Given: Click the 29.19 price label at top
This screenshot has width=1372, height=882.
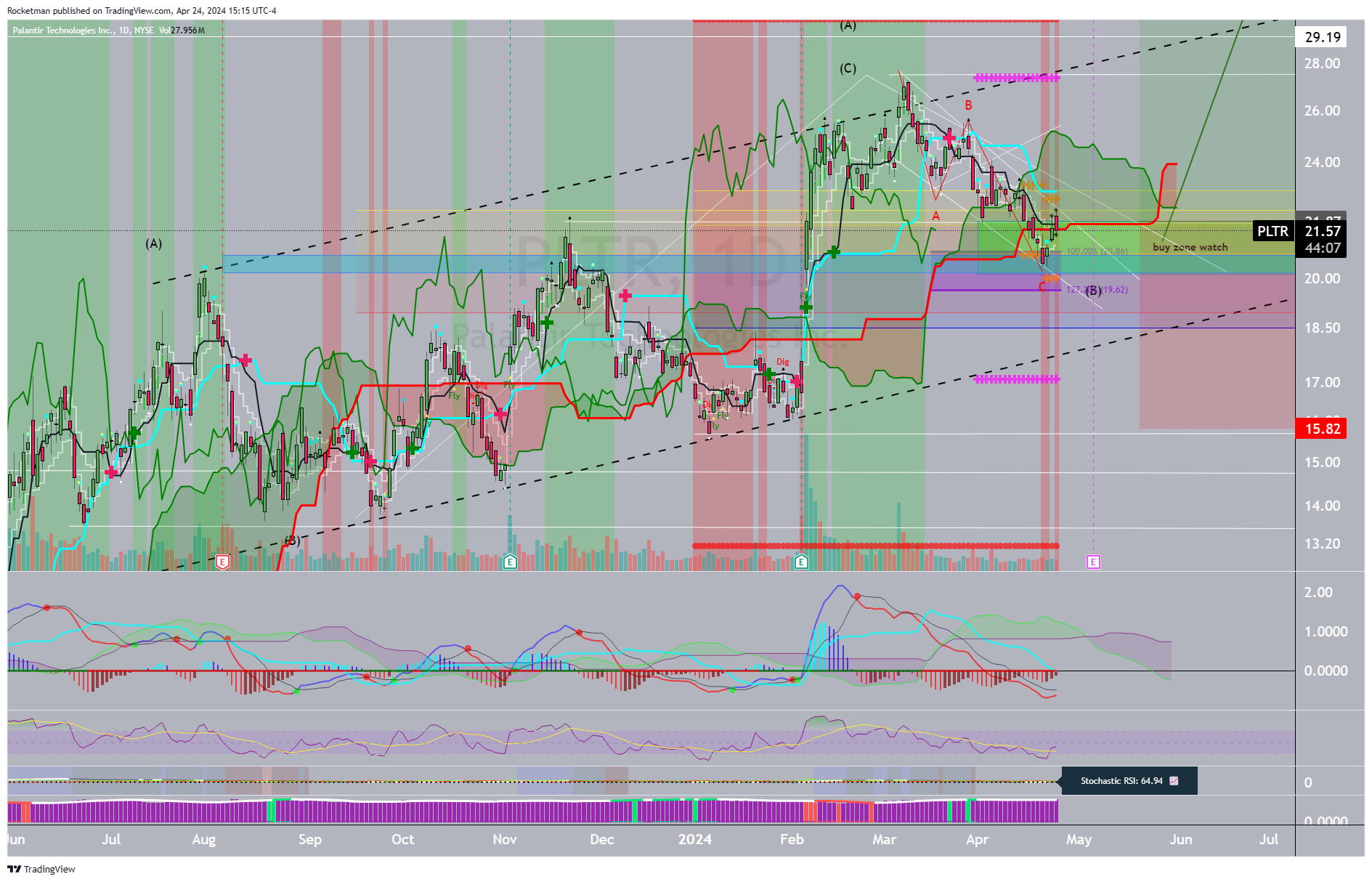Looking at the screenshot, I should pyautogui.click(x=1322, y=37).
